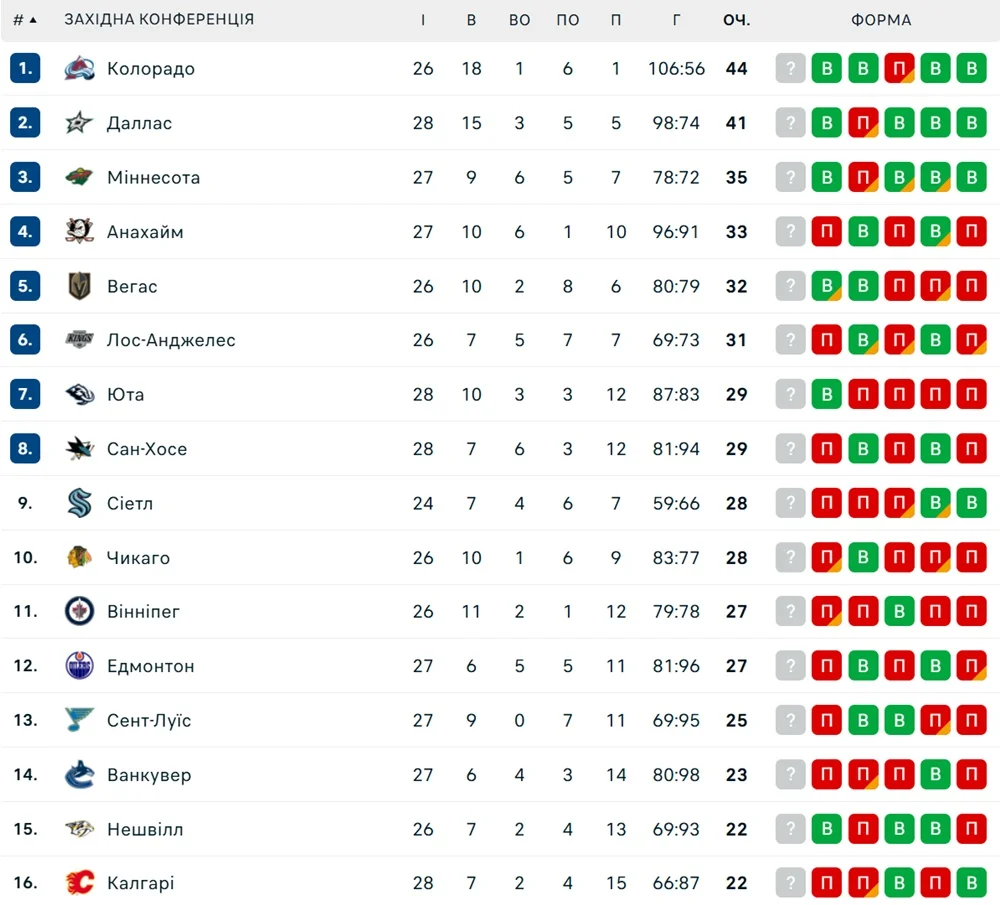Click the Seattle Kraken team logo
Image resolution: width=1000 pixels, height=905 pixels.
79,503
